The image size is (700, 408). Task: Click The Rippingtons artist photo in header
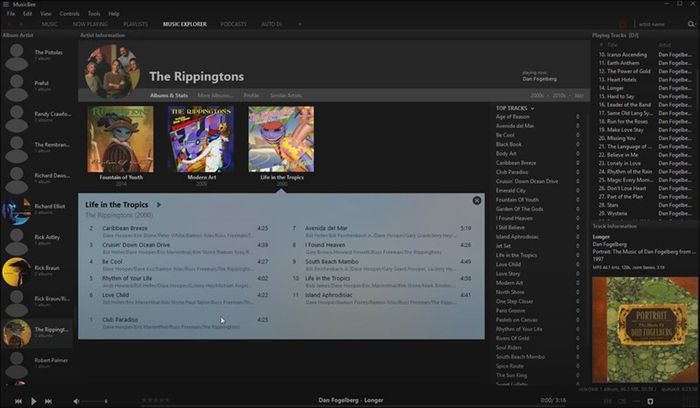pos(112,71)
